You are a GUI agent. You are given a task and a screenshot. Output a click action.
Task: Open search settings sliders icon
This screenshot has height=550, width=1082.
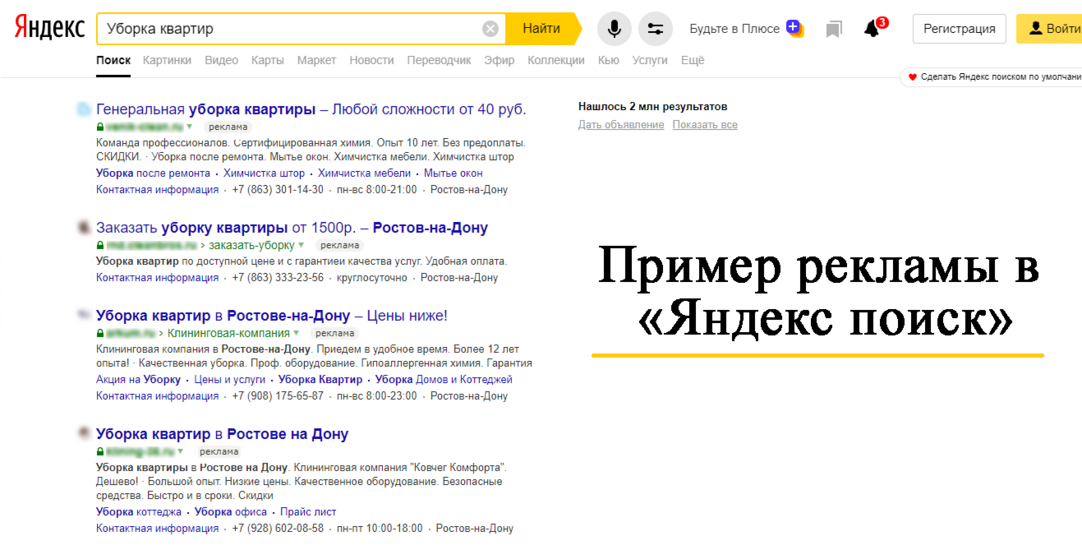pos(655,29)
